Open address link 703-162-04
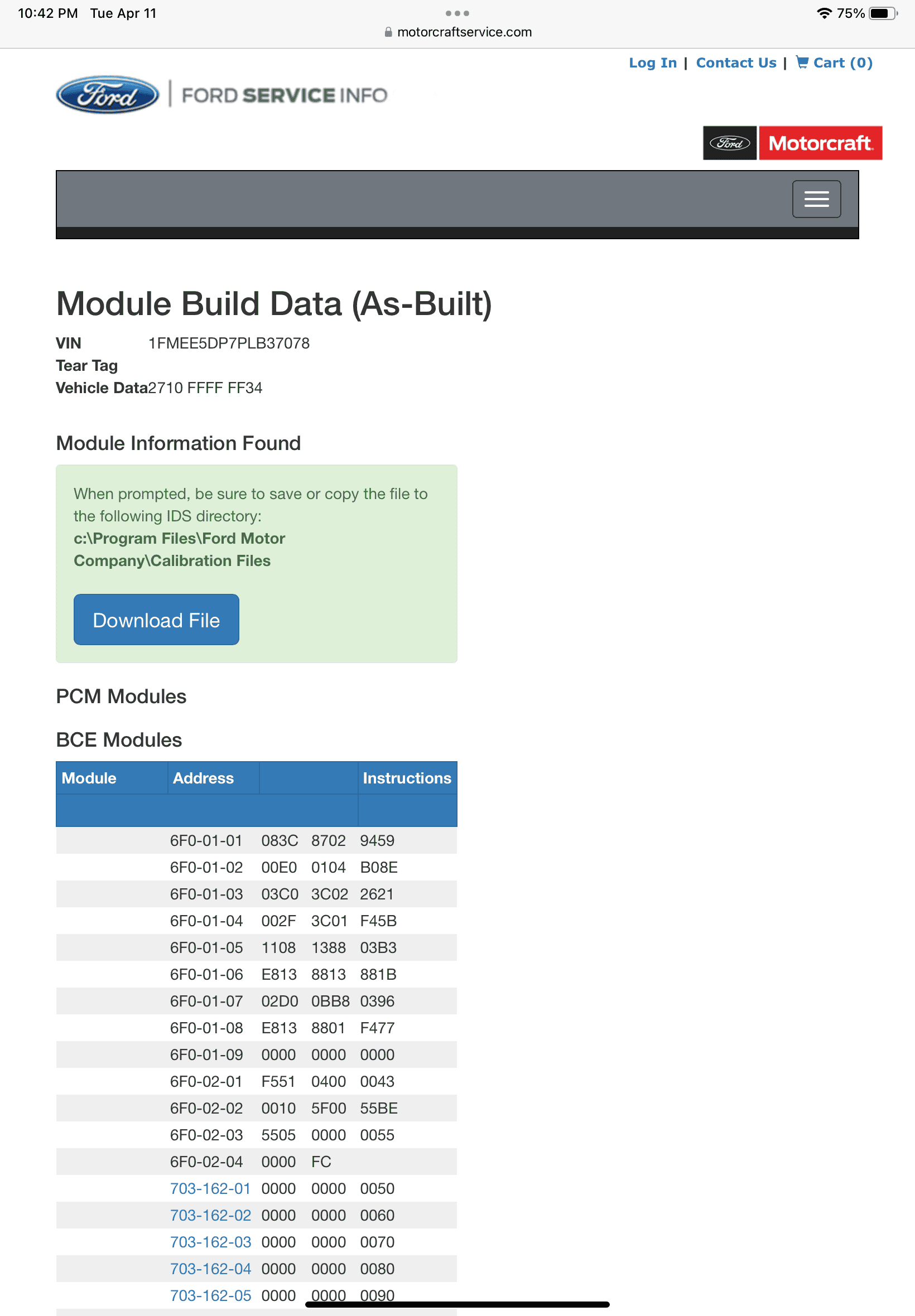 [x=210, y=1269]
